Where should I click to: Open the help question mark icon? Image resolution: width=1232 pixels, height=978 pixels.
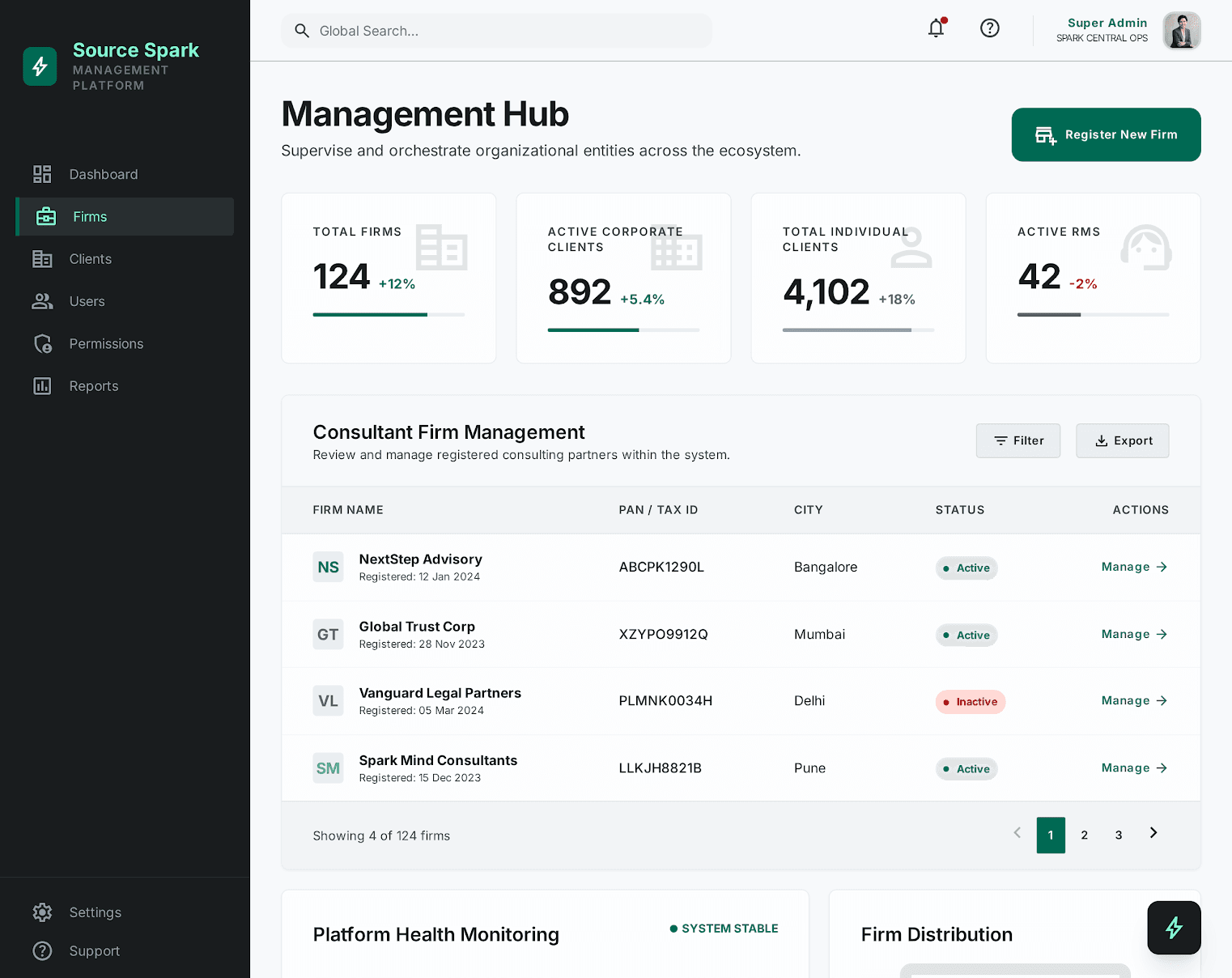[989, 28]
